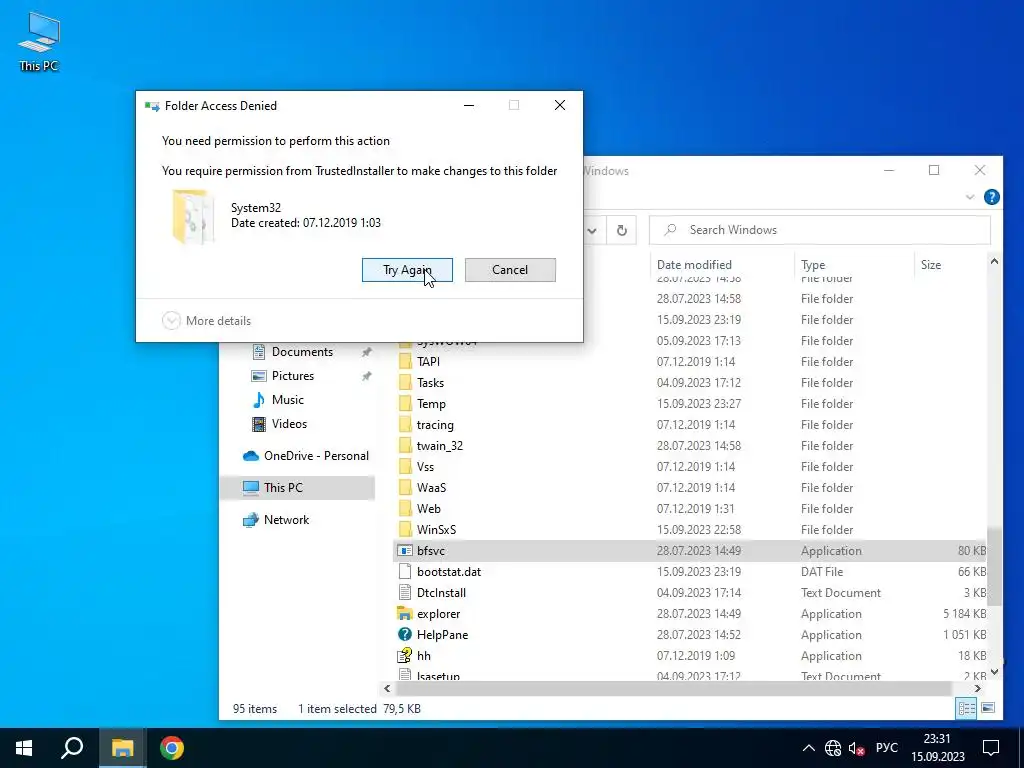
Task: Open address bar history dropdown
Action: point(592,230)
